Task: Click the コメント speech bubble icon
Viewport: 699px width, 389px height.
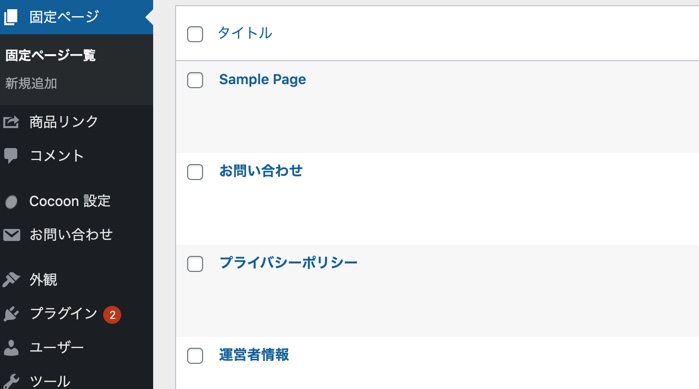Action: click(x=11, y=156)
